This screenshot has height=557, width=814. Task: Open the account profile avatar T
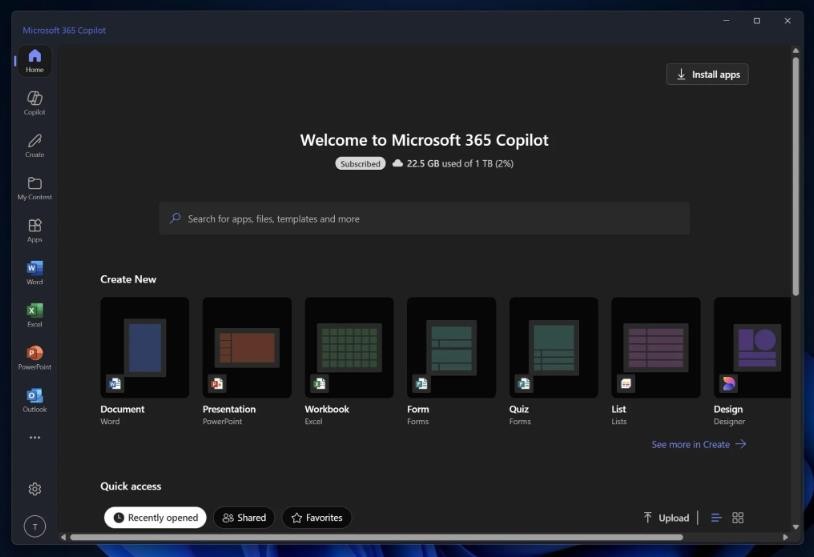pyautogui.click(x=35, y=526)
